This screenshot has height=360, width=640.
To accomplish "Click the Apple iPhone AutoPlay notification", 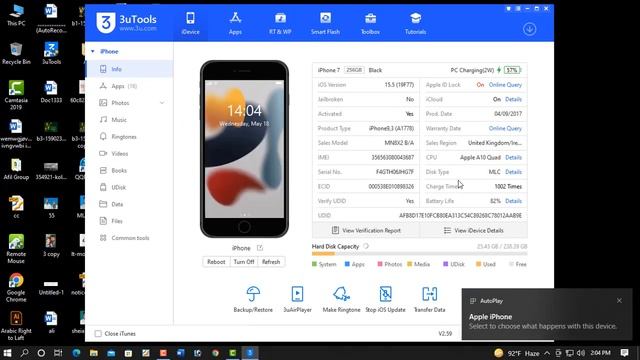I will pyautogui.click(x=547, y=314).
